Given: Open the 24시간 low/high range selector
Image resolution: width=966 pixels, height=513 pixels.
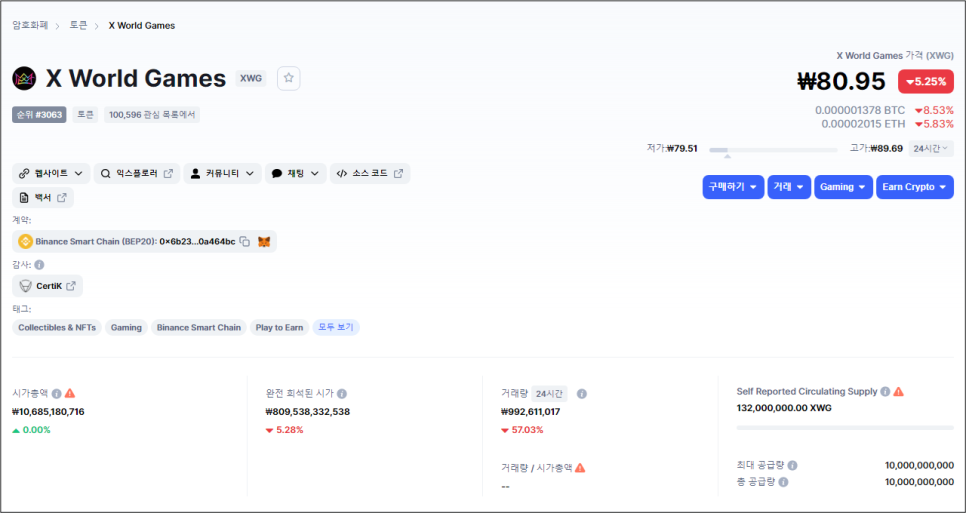Looking at the screenshot, I should pos(931,148).
